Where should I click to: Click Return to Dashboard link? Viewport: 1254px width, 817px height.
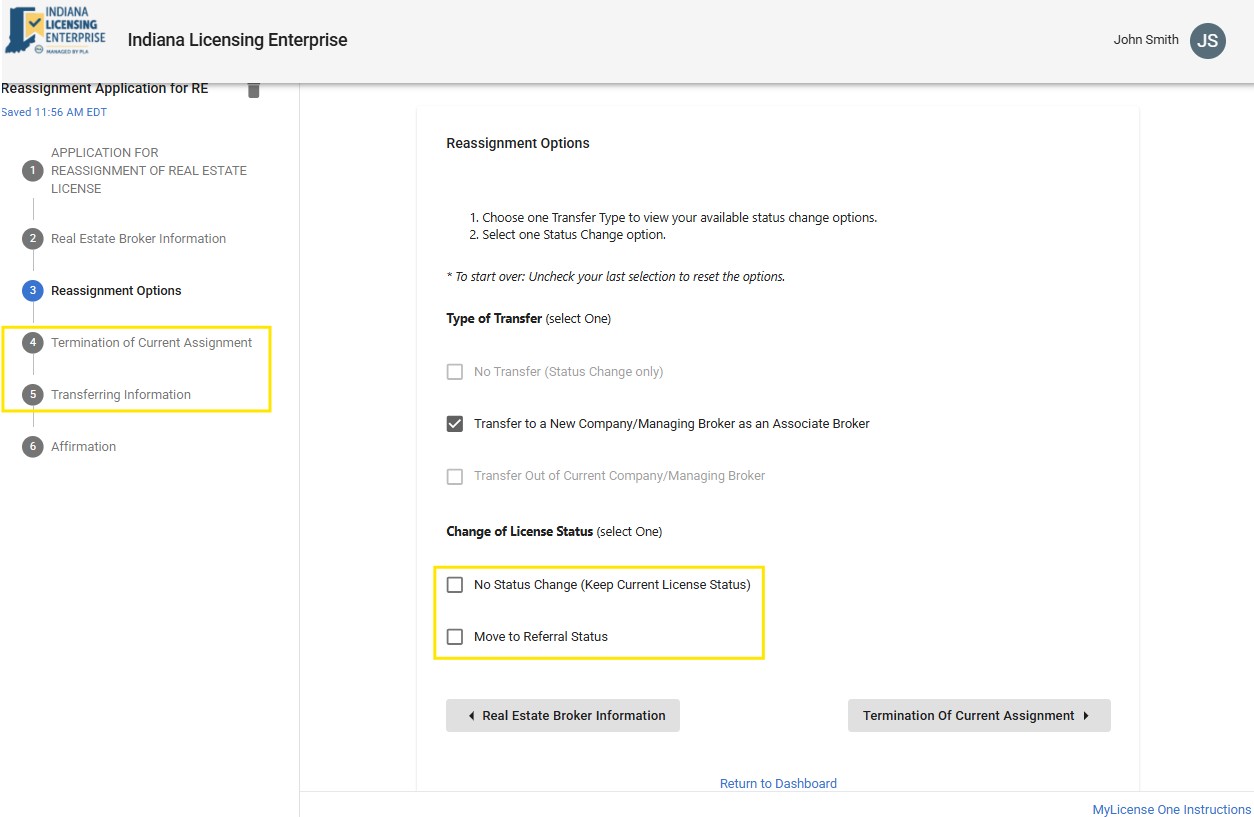click(778, 784)
